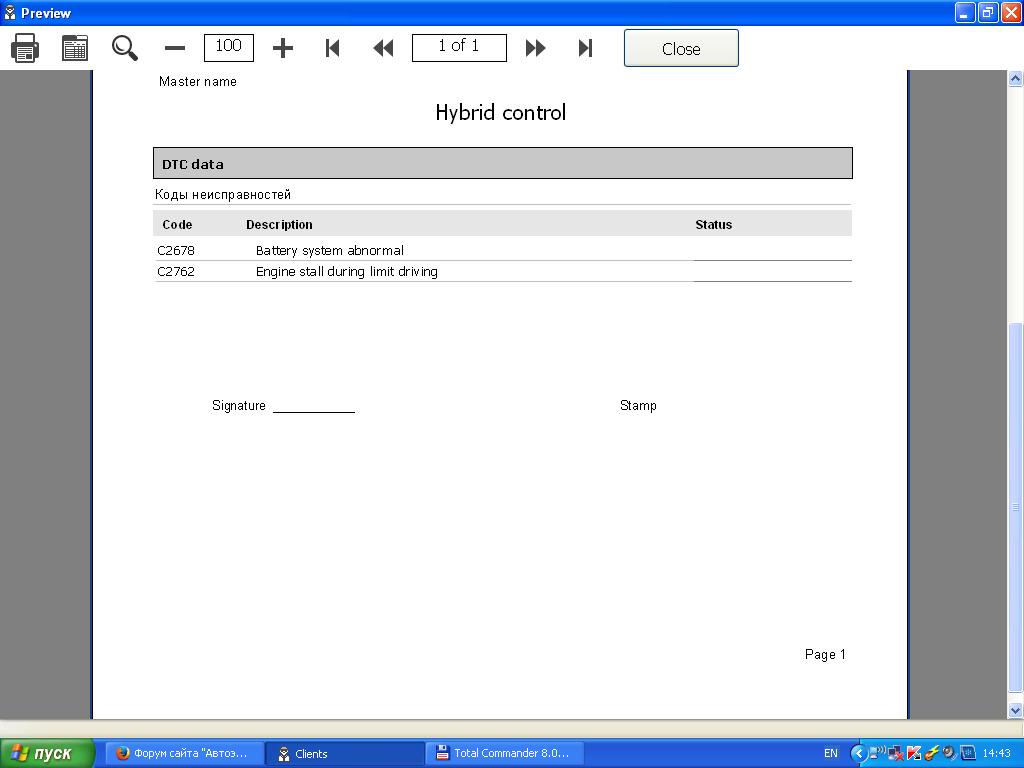Zoom in with the plus icon
Image resolution: width=1024 pixels, height=768 pixels.
coord(283,48)
